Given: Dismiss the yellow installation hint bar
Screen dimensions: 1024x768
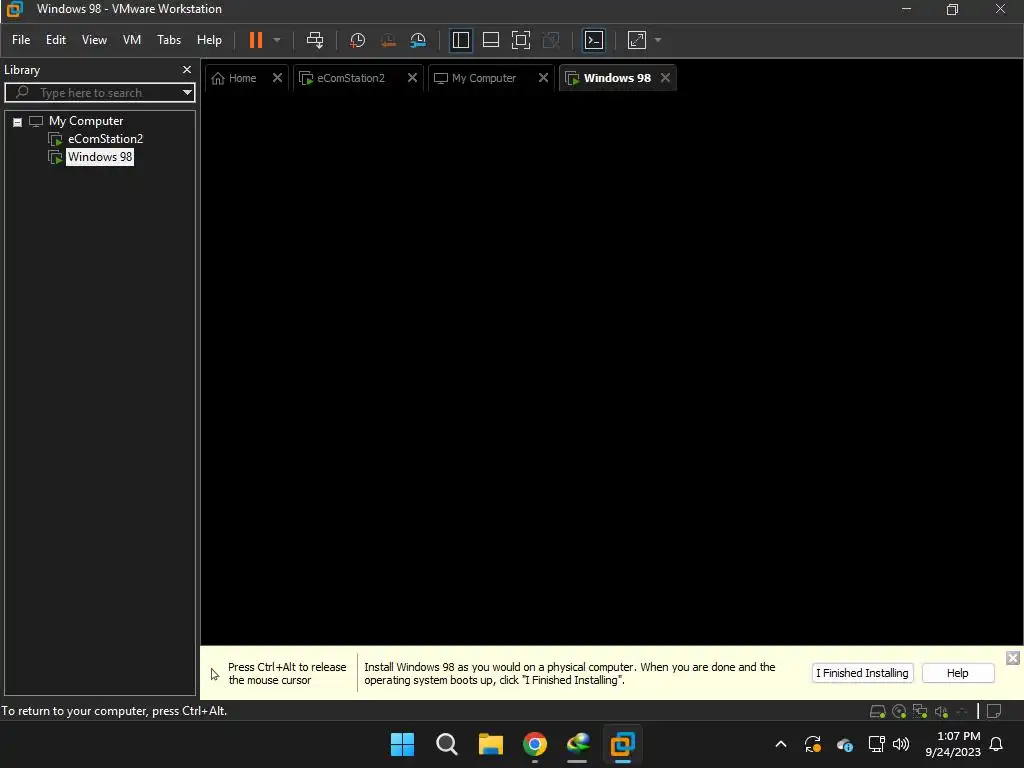Looking at the screenshot, I should point(1012,658).
